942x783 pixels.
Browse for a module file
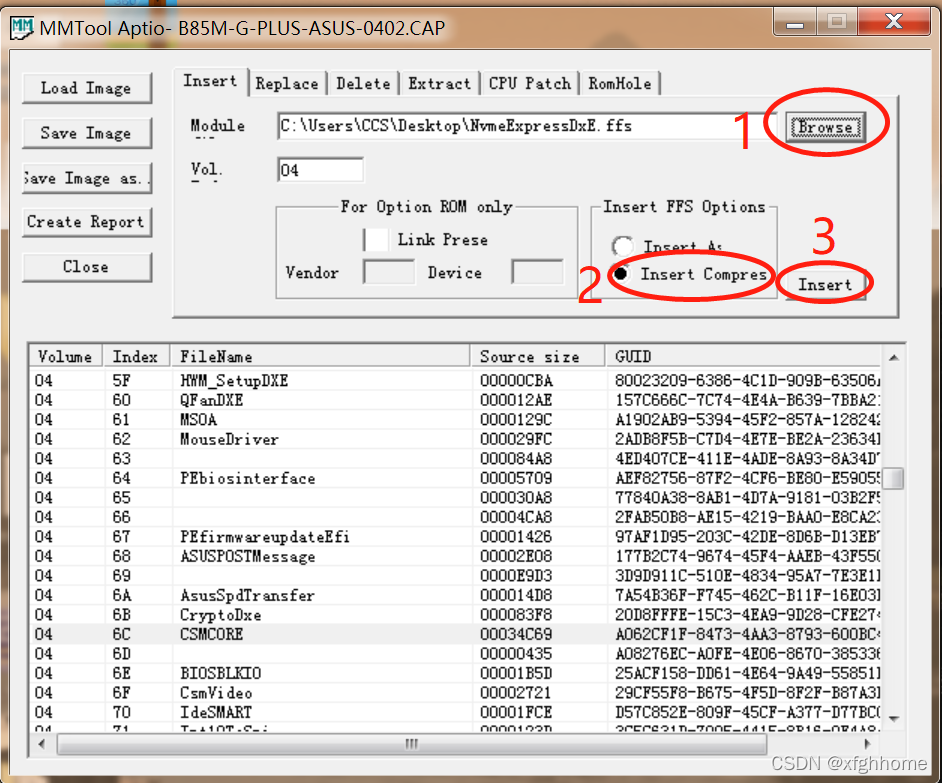point(825,127)
